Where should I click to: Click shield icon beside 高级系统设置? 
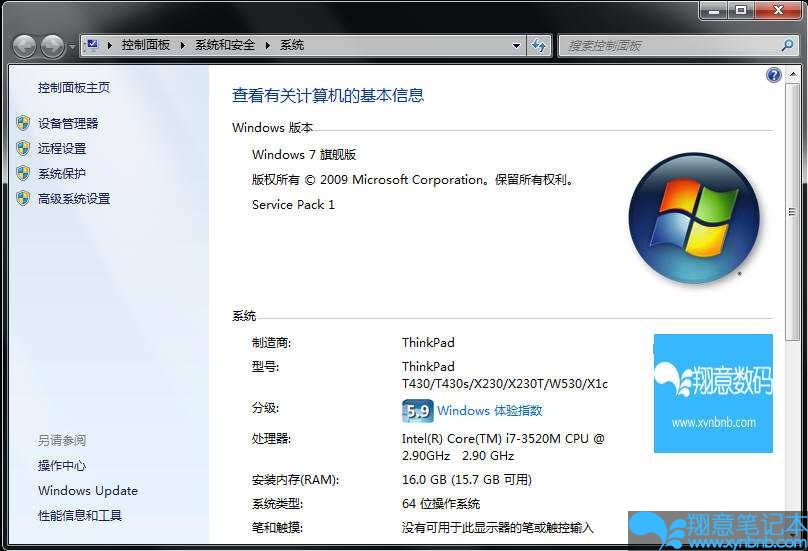point(23,198)
